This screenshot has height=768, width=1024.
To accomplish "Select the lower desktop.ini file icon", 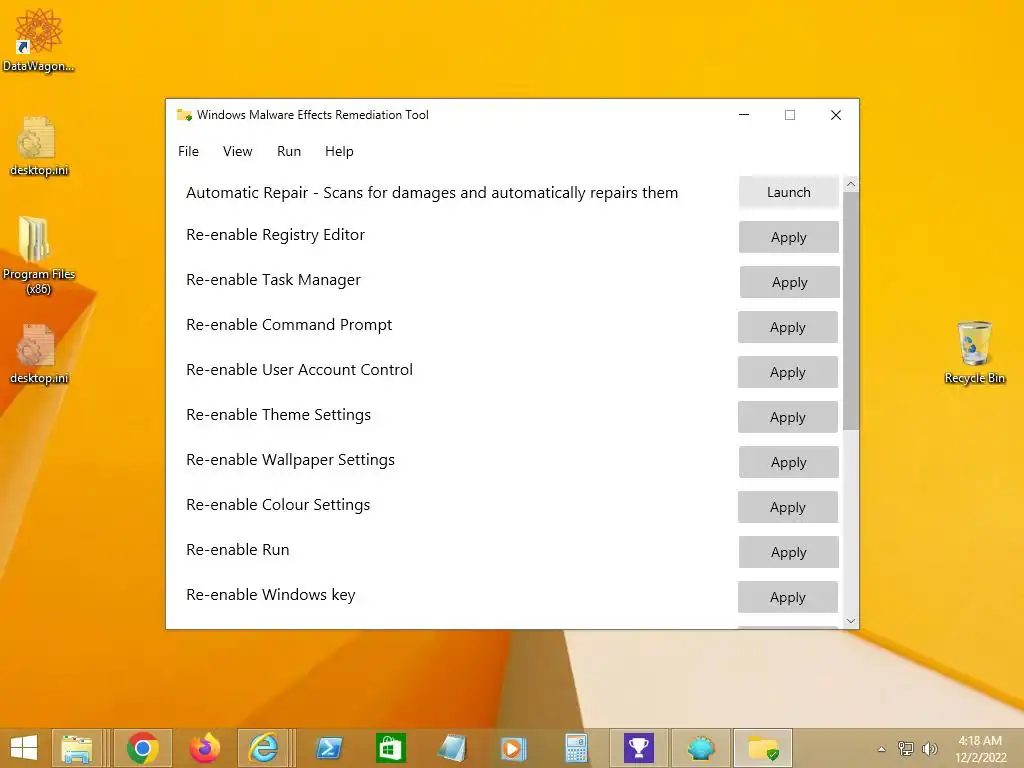I will 39,355.
